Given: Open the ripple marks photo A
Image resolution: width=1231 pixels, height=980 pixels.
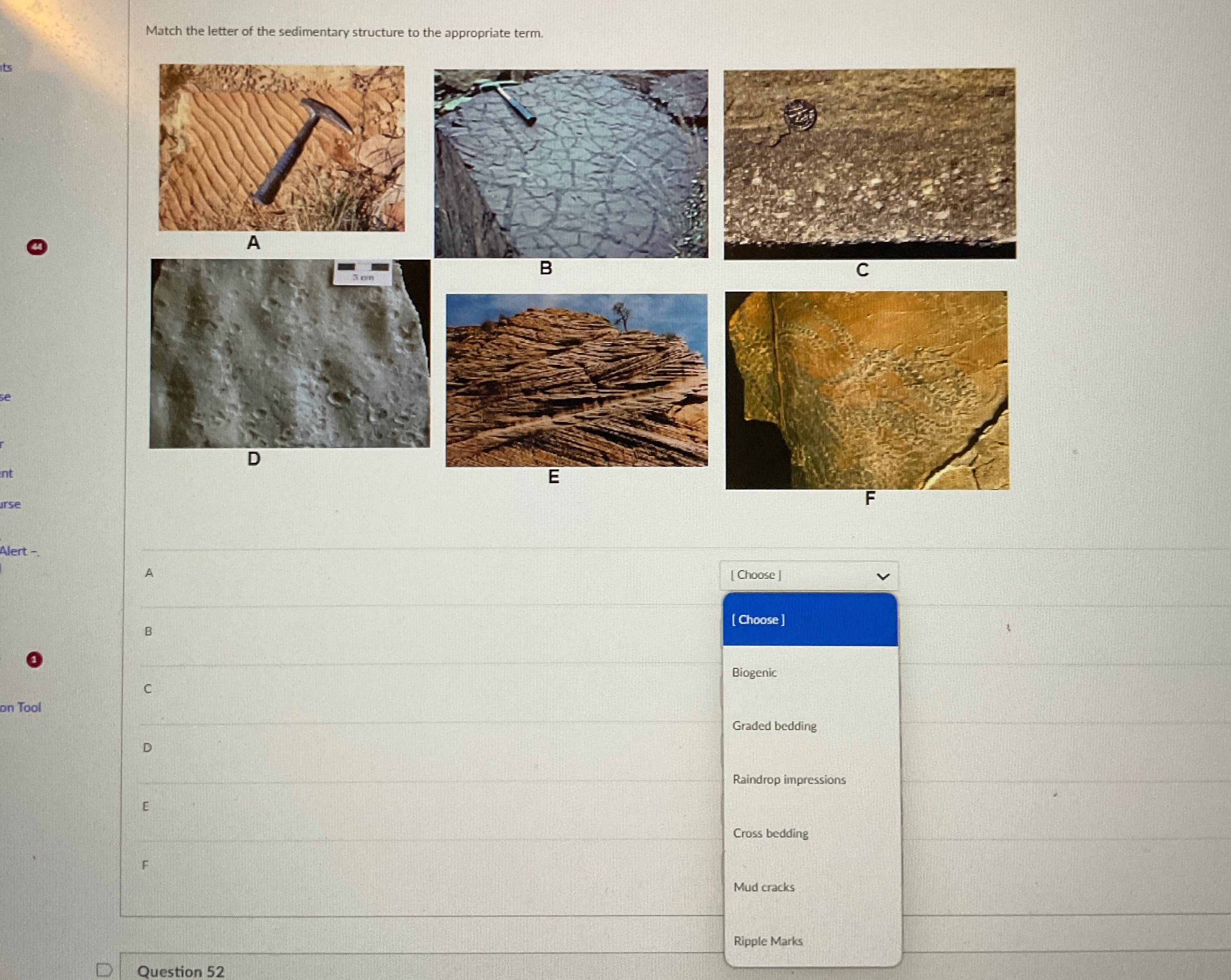Looking at the screenshot, I should 281,148.
